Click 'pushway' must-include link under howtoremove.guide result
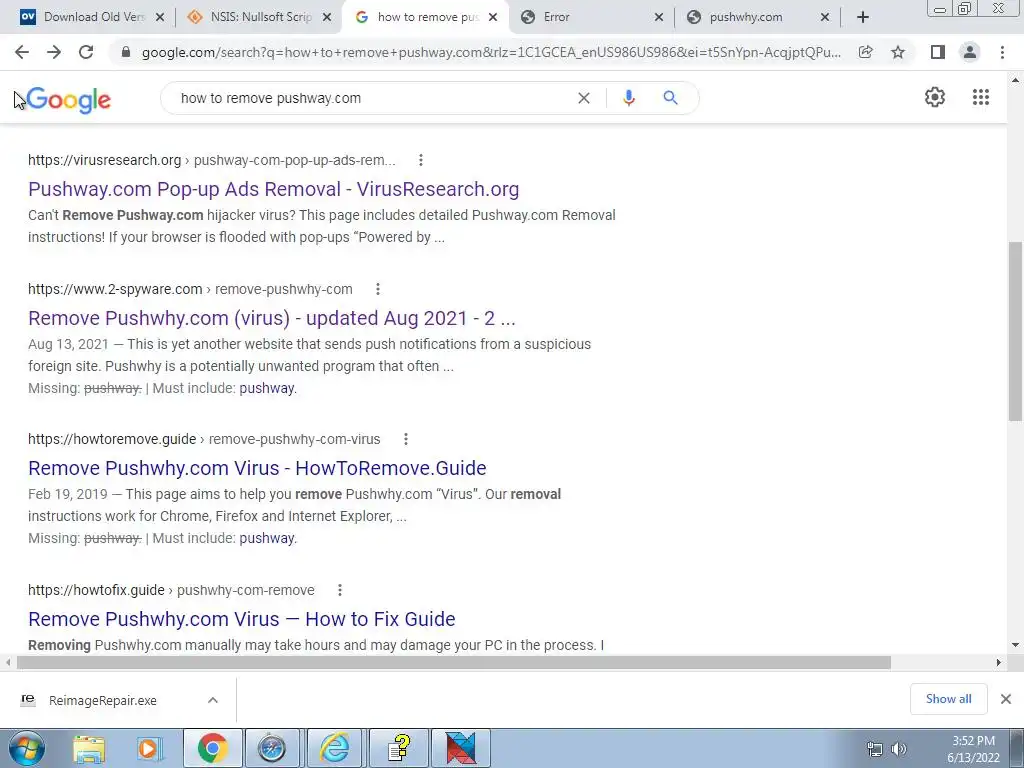Viewport: 1024px width, 768px height. pos(268,539)
